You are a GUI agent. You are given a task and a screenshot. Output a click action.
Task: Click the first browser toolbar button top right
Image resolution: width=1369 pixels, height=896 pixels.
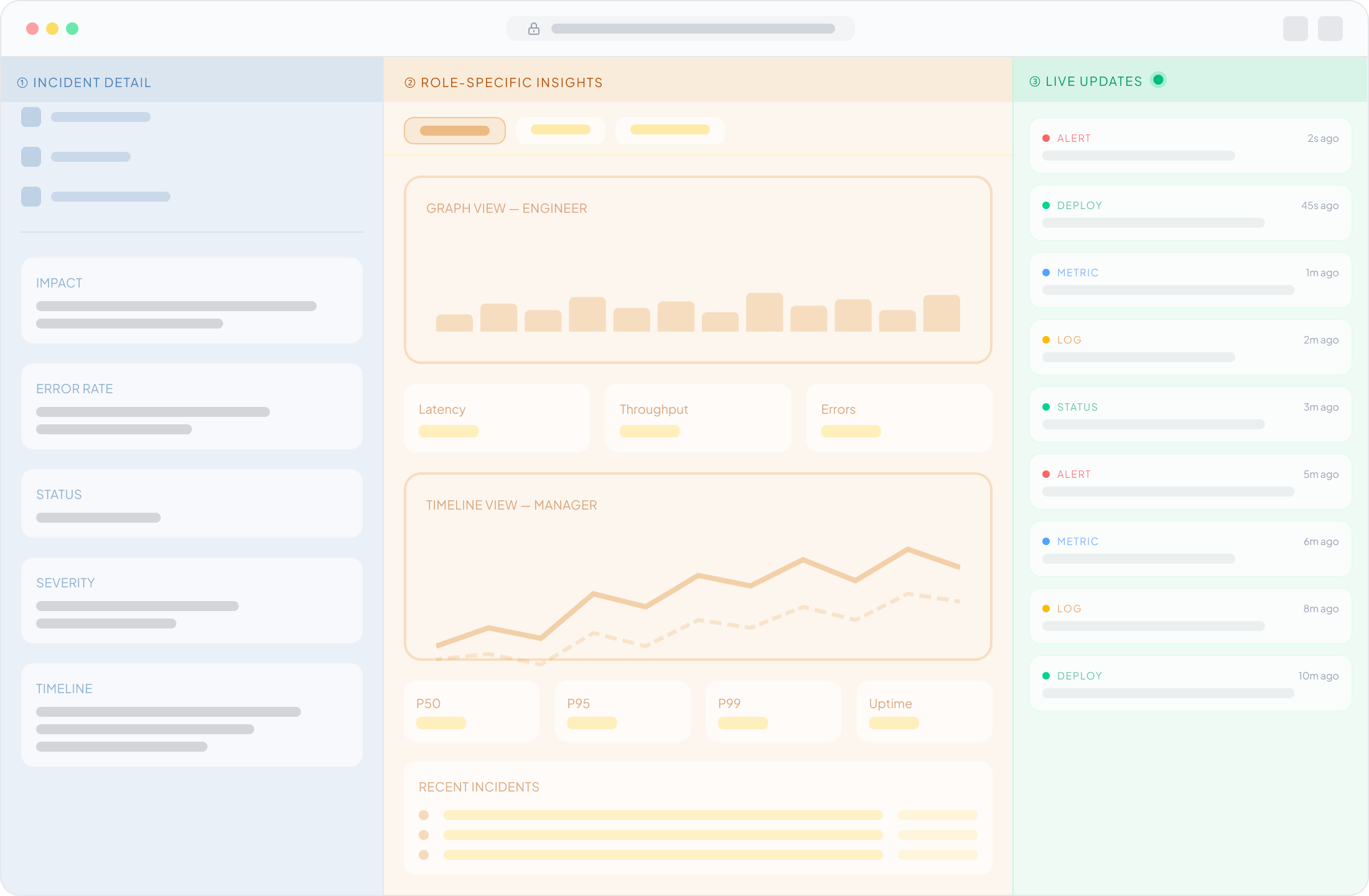tap(1295, 29)
